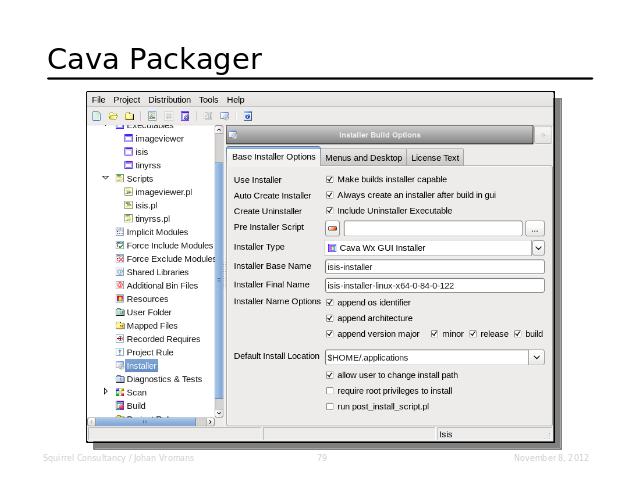The height and width of the screenshot is (480, 640).
Task: Open Force Include Modules item
Action: coord(170,245)
